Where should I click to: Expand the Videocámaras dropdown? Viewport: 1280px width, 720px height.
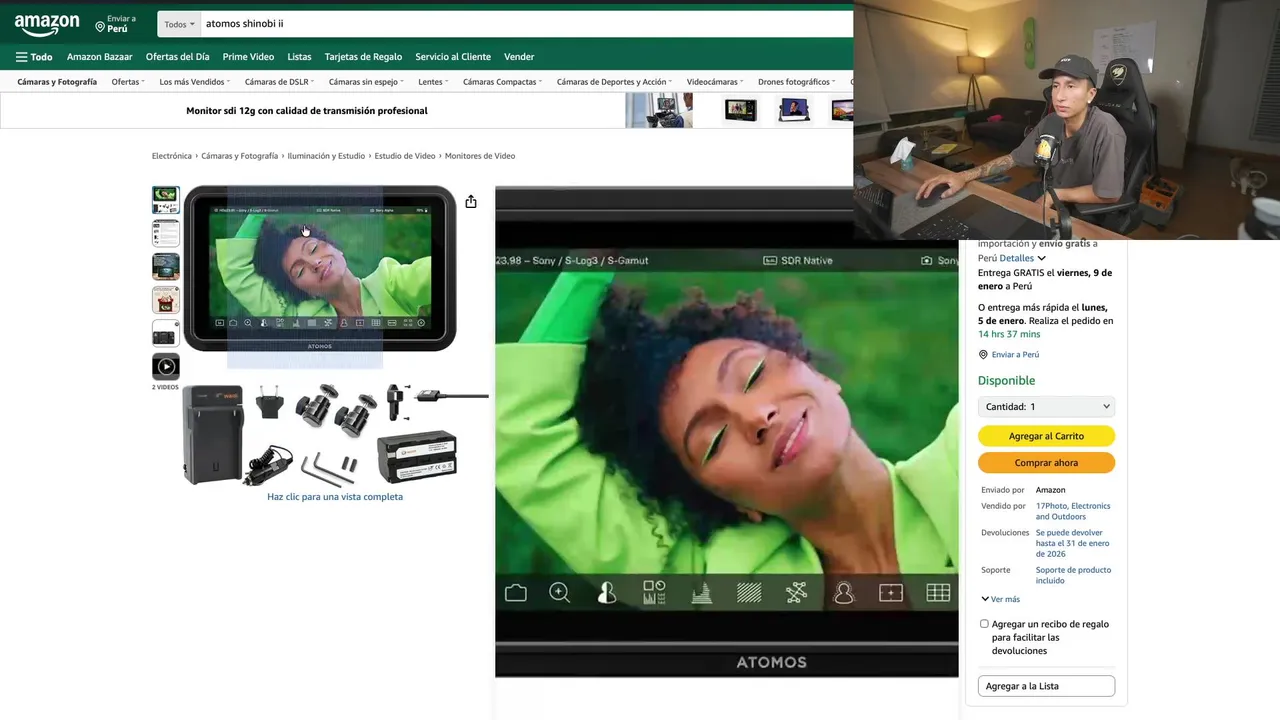click(x=715, y=82)
